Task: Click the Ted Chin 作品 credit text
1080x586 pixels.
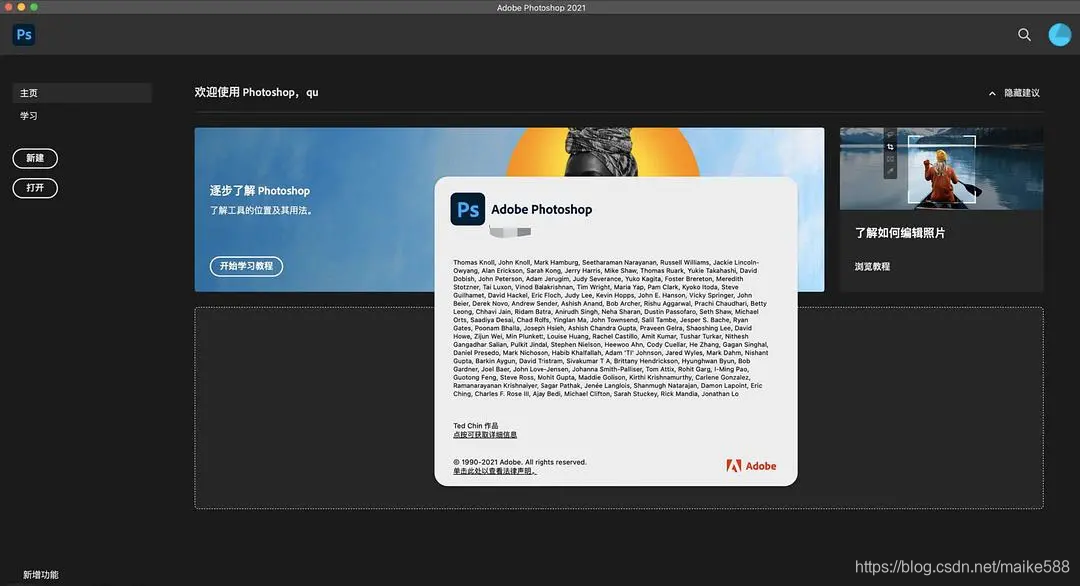Action: click(475, 426)
